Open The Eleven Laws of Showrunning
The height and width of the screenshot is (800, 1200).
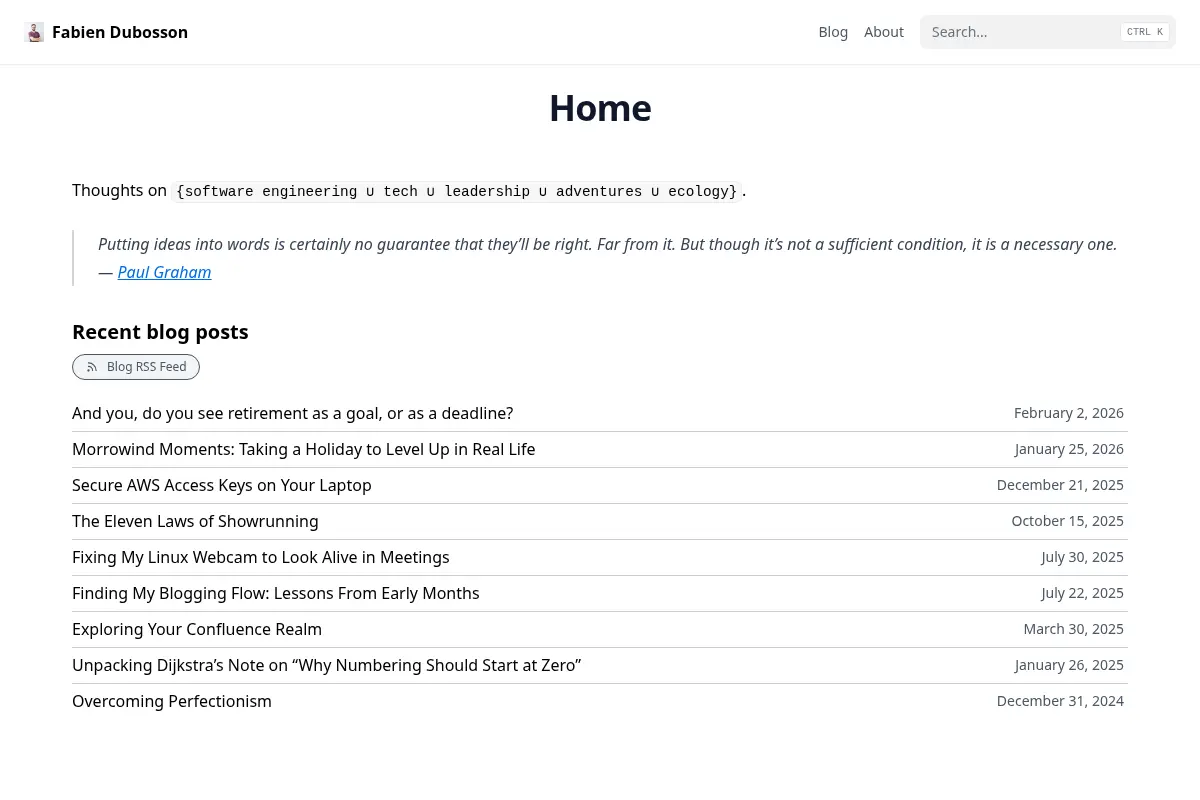click(x=195, y=521)
